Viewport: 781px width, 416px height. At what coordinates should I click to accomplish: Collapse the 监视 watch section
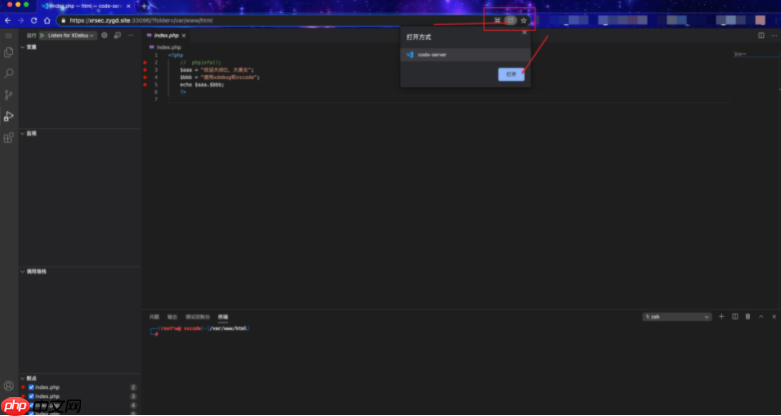pos(80,134)
